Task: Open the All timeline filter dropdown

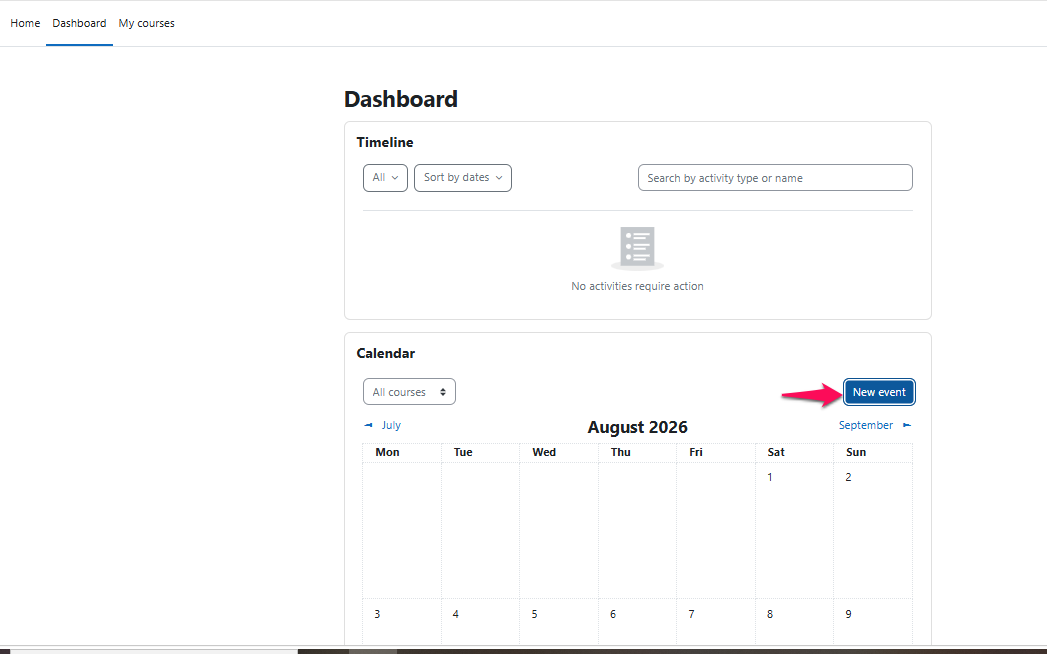Action: click(x=385, y=178)
